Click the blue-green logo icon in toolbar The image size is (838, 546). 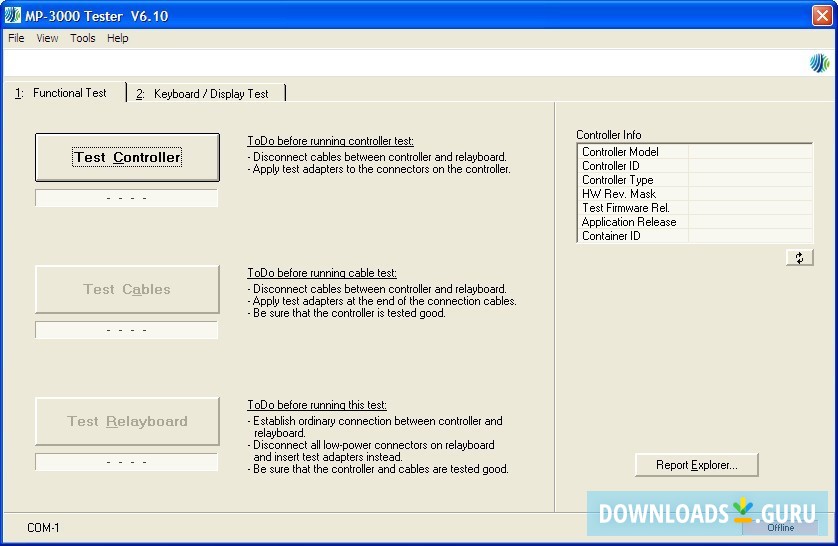click(x=819, y=63)
